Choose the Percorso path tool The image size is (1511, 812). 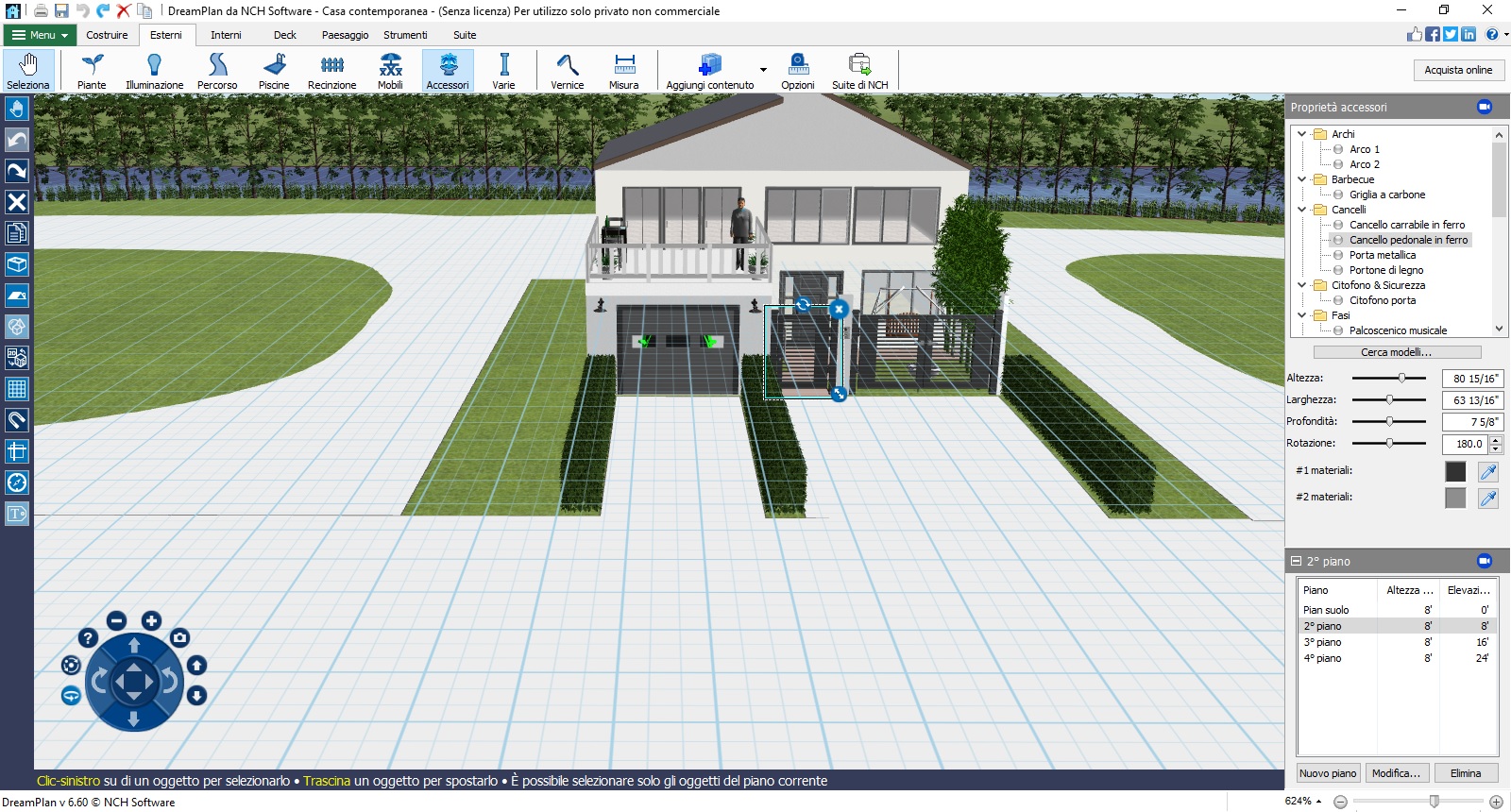click(x=217, y=71)
